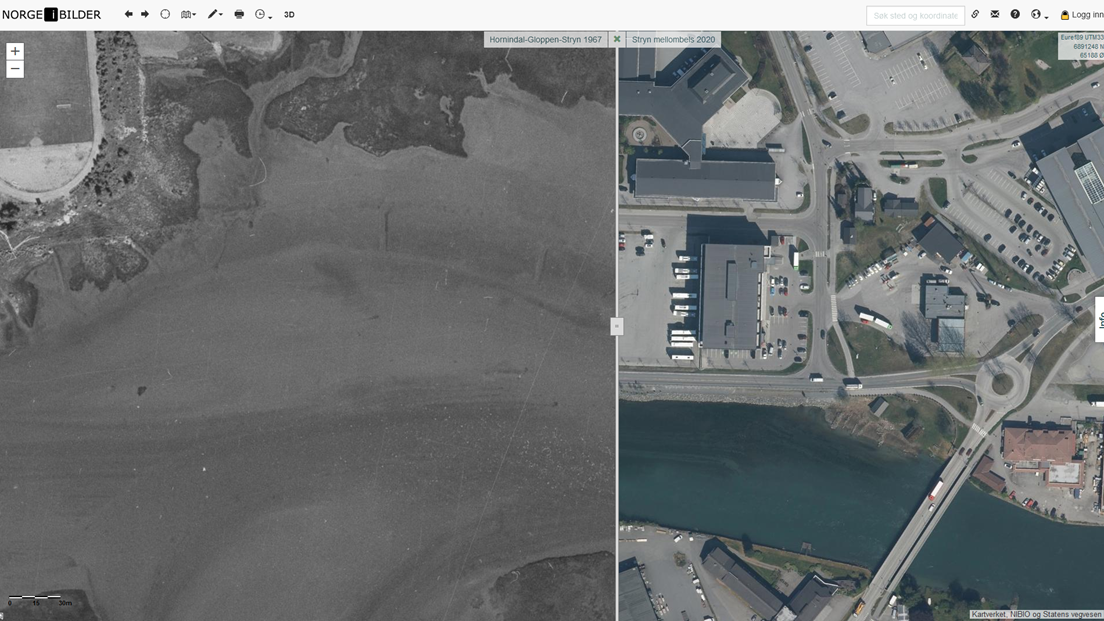The width and height of the screenshot is (1104, 621).
Task: Zoom out with the minus button
Action: [15, 69]
